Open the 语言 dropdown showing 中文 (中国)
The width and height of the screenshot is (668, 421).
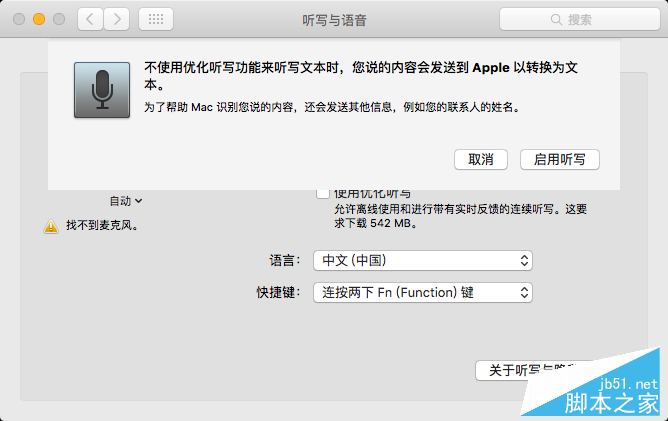click(x=423, y=260)
